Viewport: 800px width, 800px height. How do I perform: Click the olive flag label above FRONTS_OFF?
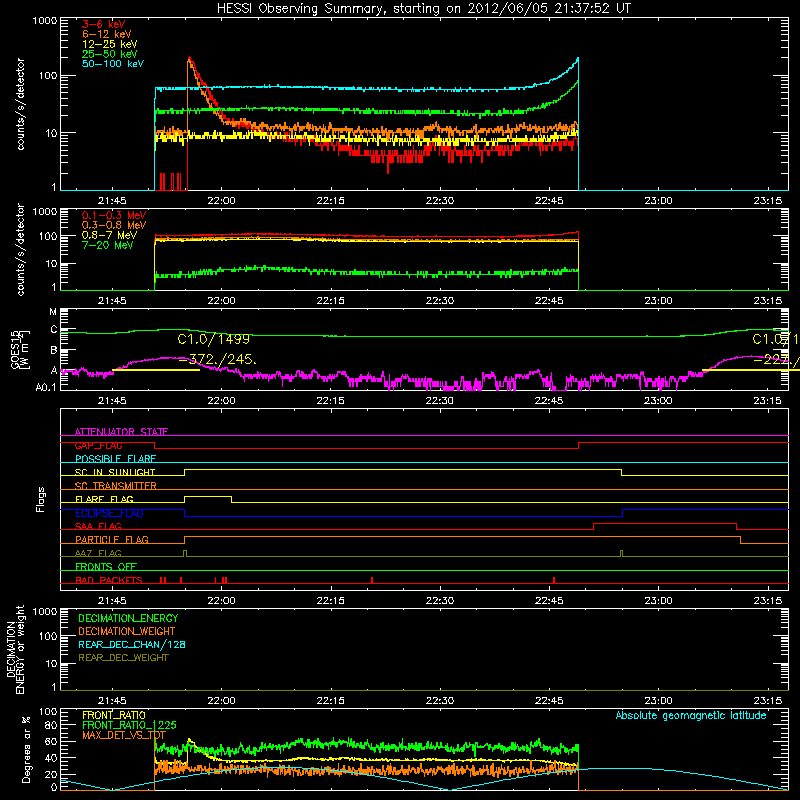98,553
